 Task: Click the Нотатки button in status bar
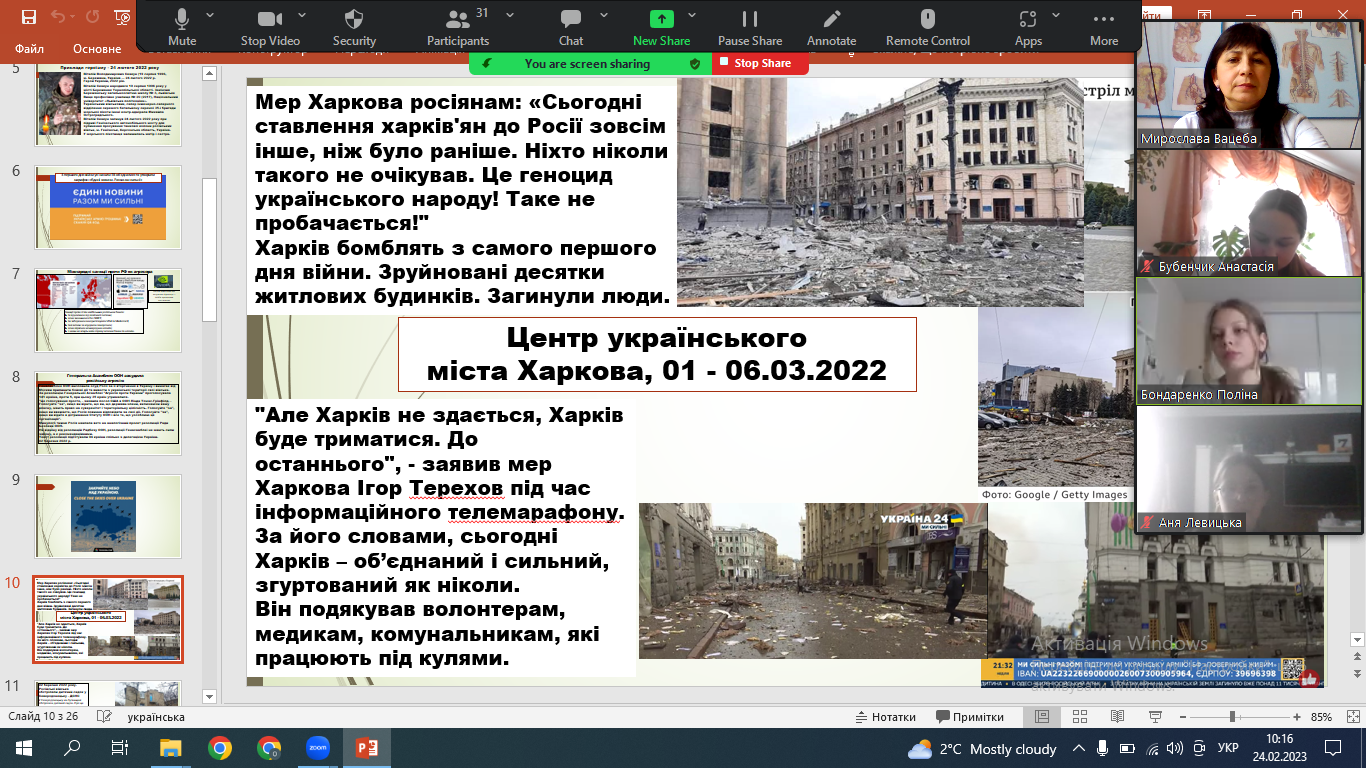pyautogui.click(x=885, y=717)
